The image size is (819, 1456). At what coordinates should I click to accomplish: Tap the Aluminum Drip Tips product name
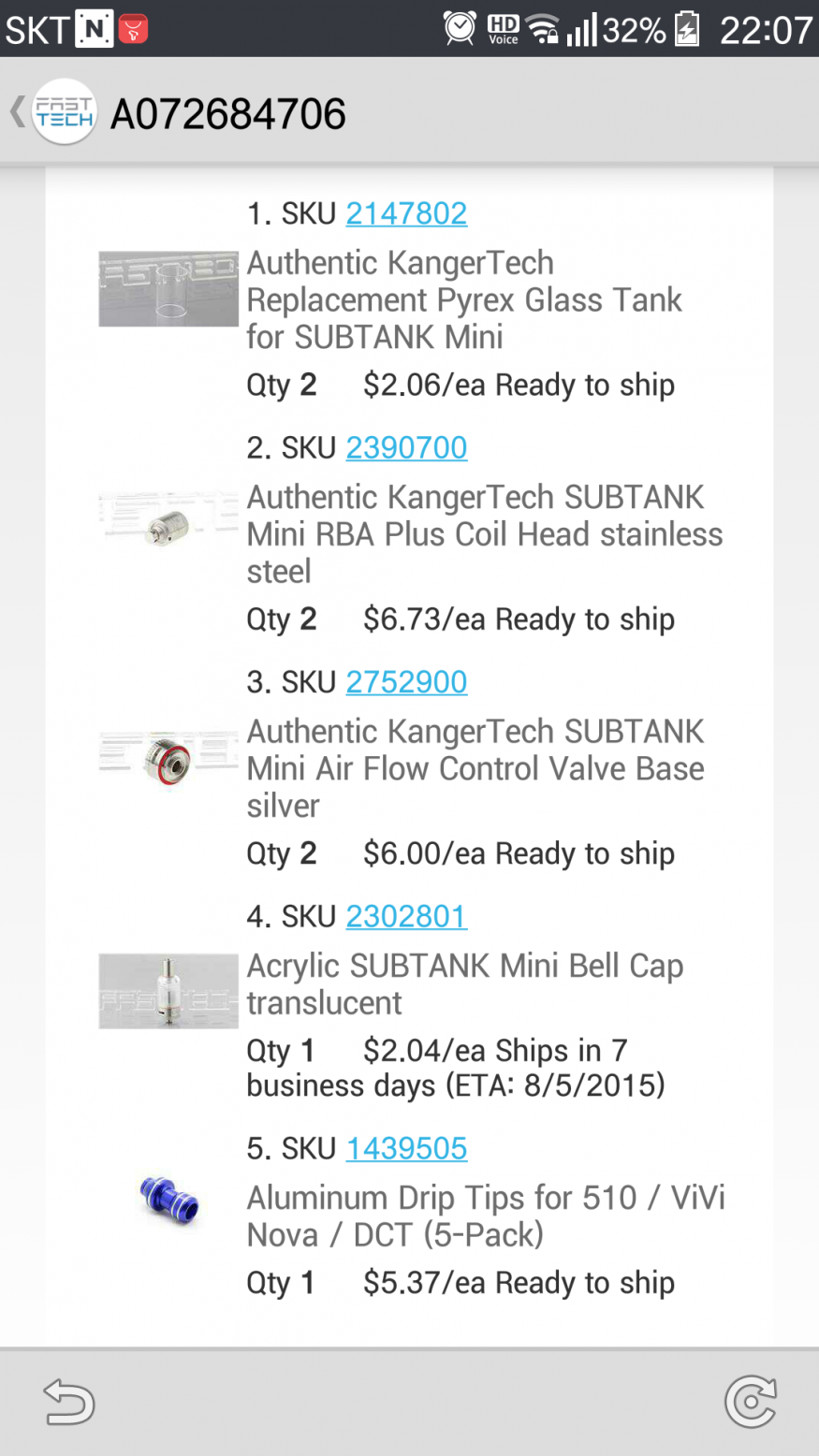coord(485,1216)
